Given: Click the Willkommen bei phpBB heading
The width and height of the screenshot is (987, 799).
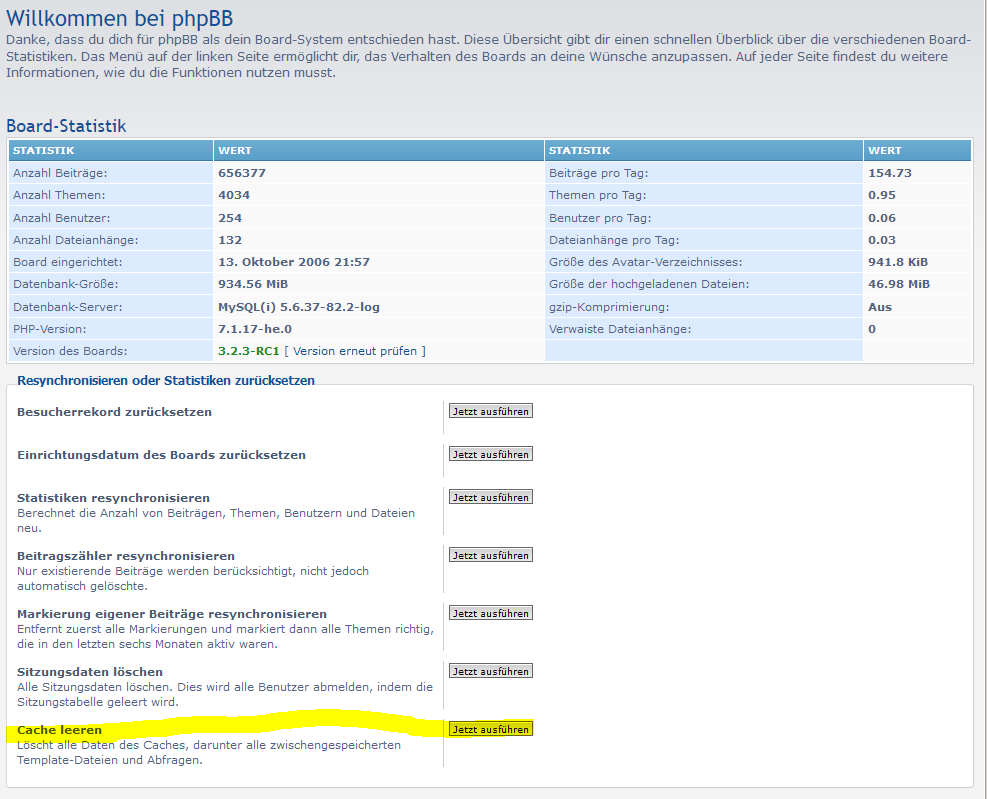Looking at the screenshot, I should tap(121, 17).
